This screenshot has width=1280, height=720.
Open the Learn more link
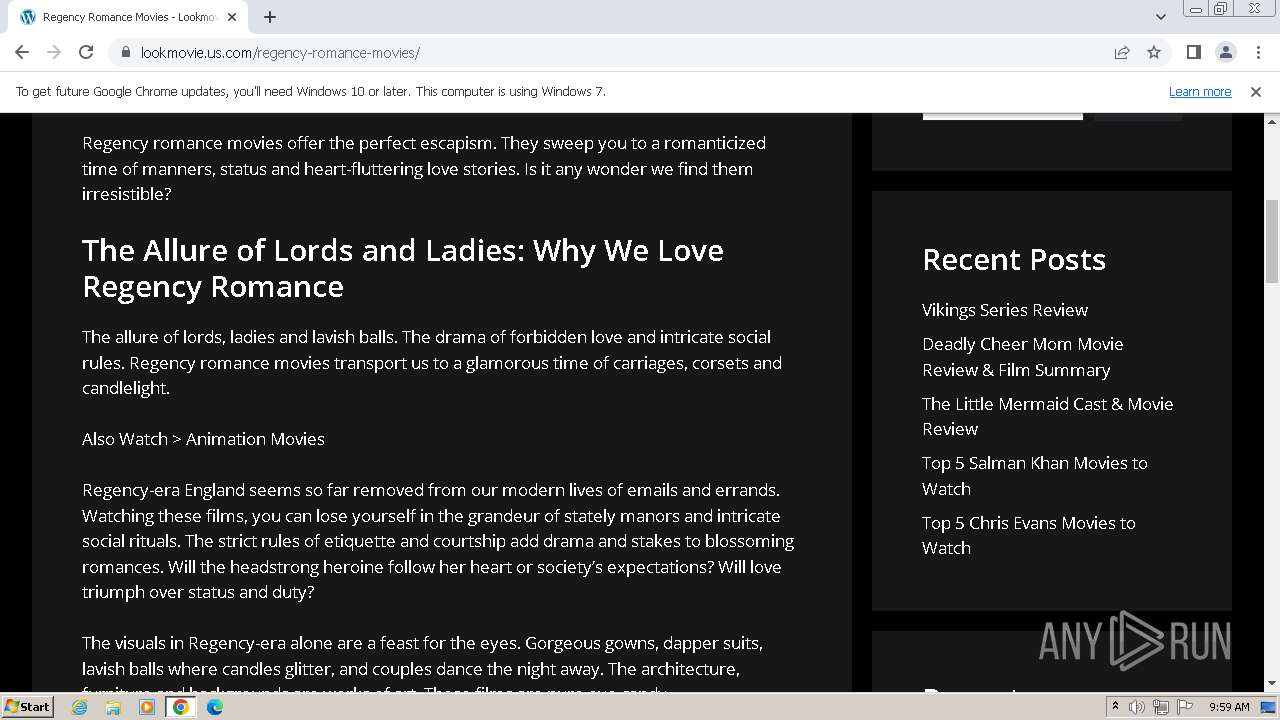point(1200,91)
